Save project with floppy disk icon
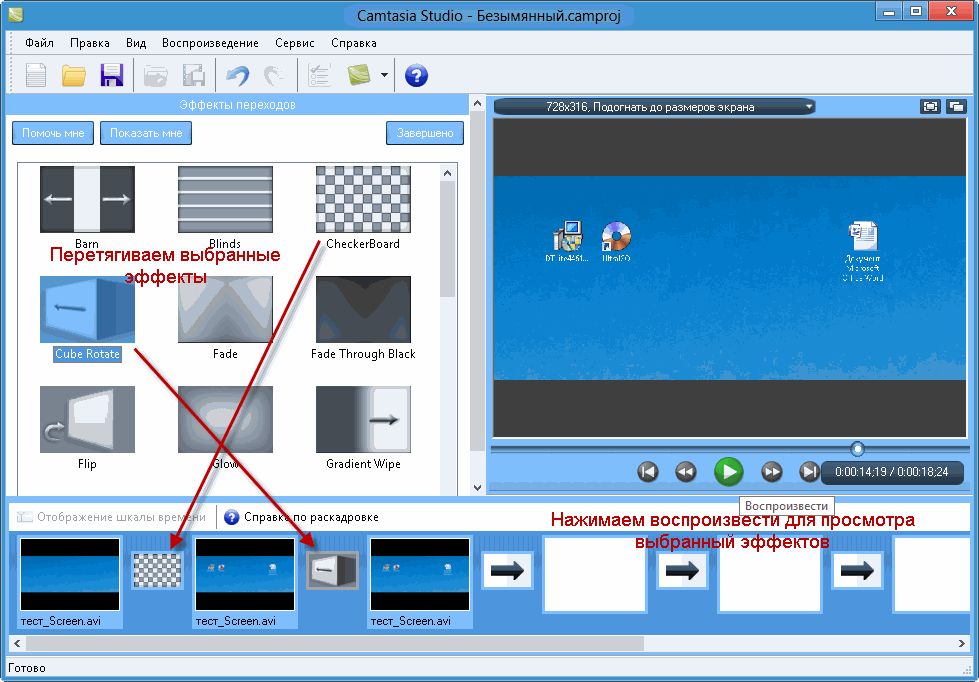This screenshot has width=979, height=682. coord(112,76)
